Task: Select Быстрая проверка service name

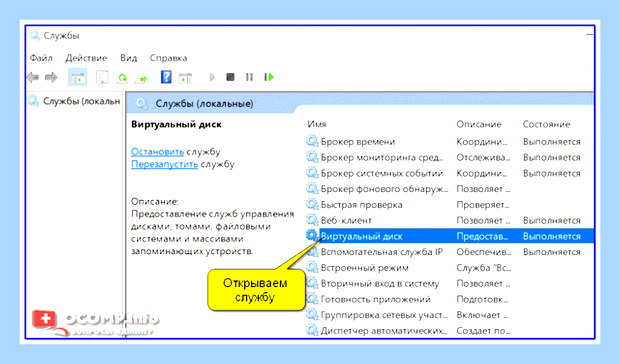Action: [361, 205]
